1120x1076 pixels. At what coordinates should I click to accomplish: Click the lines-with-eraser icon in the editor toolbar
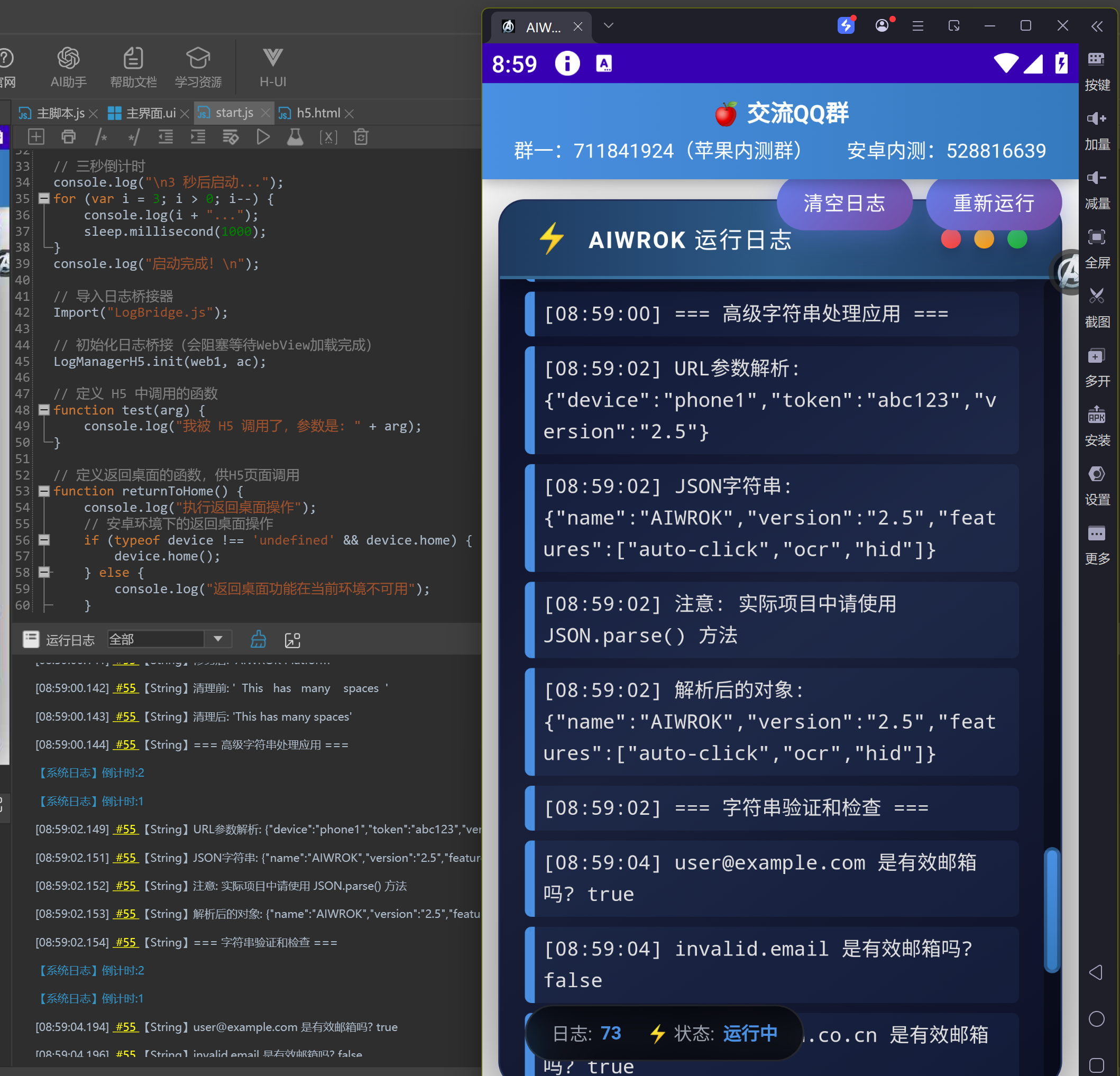click(230, 136)
